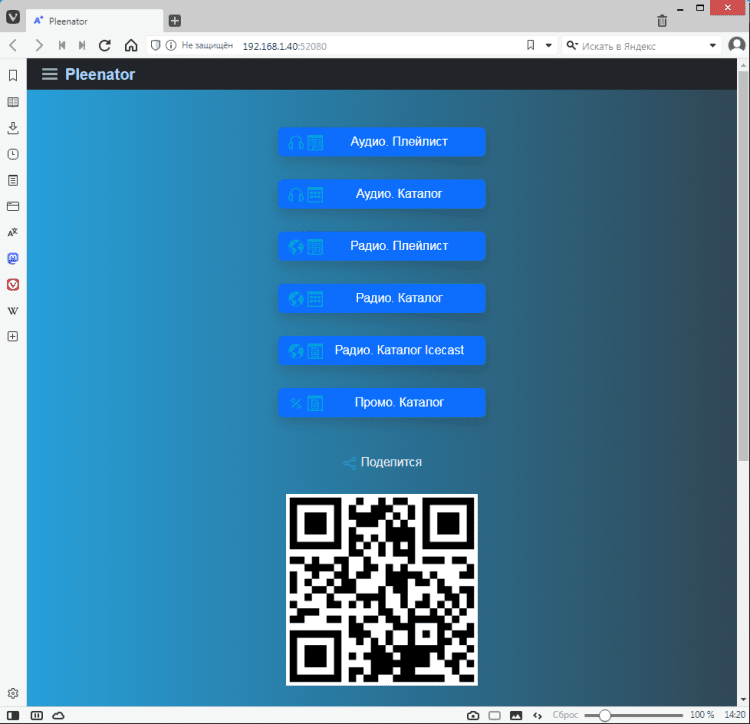Reset zoom with Сброс button
Image resolution: width=750 pixels, height=724 pixels.
click(x=565, y=715)
